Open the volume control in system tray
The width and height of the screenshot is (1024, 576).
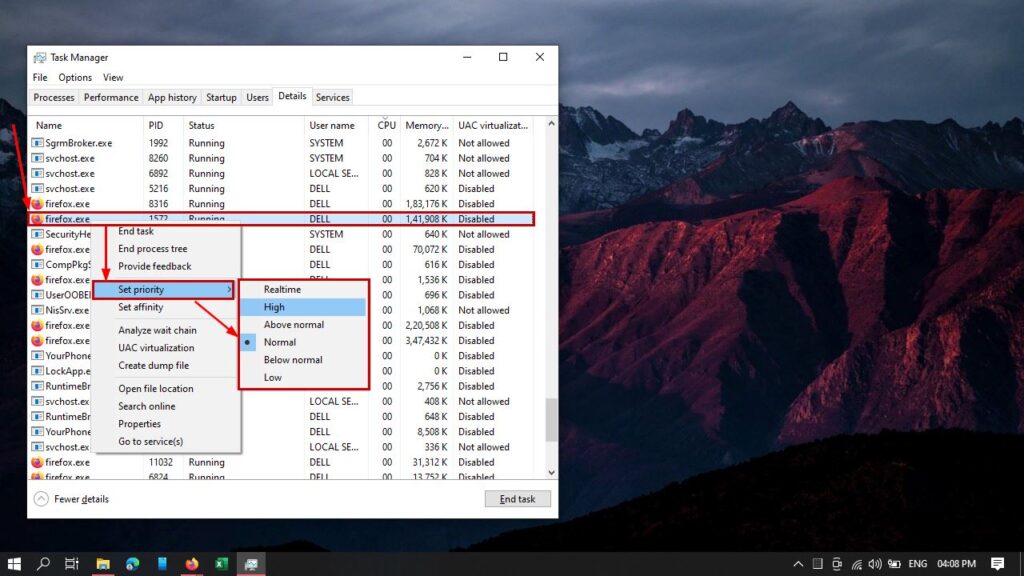pyautogui.click(x=875, y=564)
